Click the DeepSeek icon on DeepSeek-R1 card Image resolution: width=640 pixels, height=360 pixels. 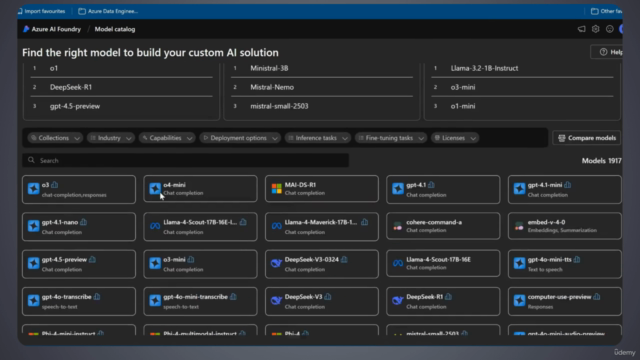398,300
